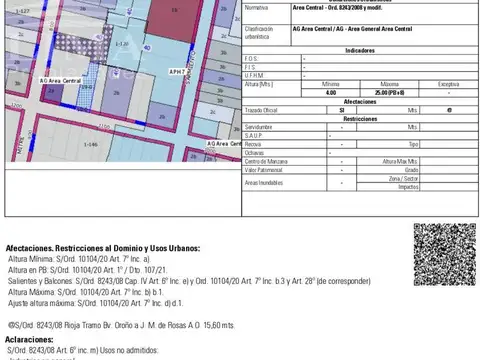Click 'AG Area Central / AG - Area General Area Central'
This screenshot has width=480, height=360.
352,29
